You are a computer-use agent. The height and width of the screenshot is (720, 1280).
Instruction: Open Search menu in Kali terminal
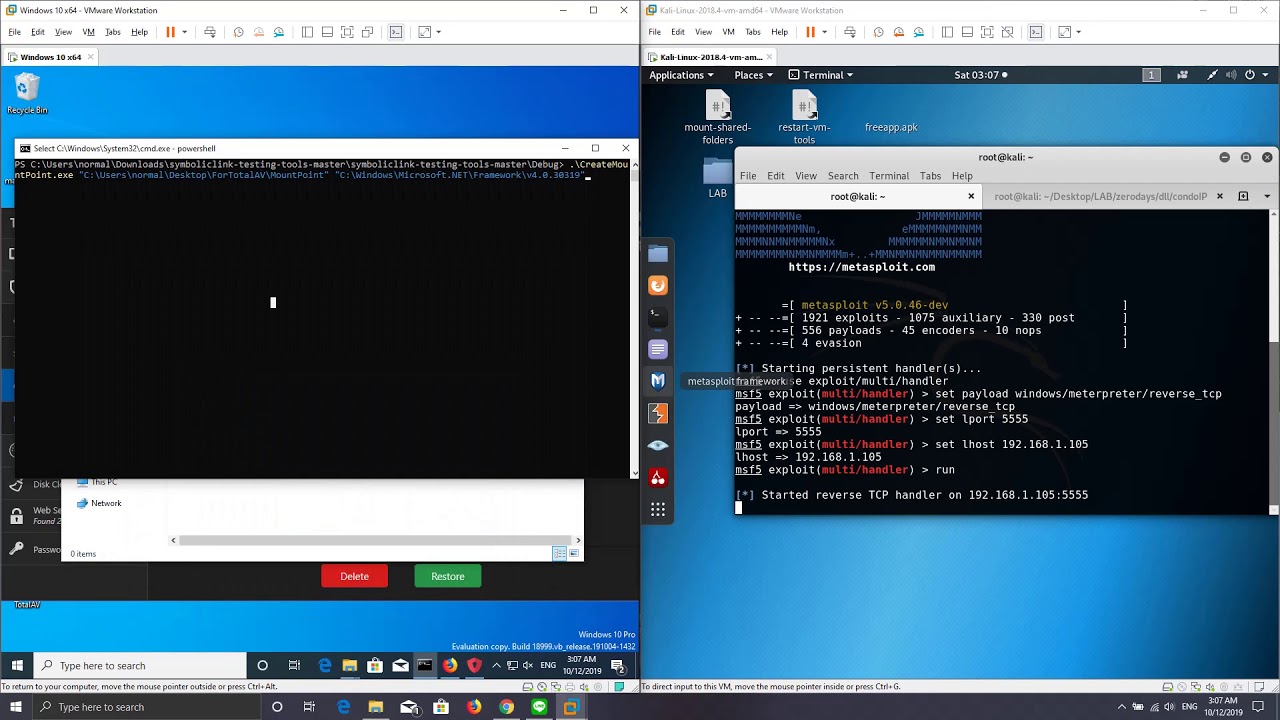point(843,176)
